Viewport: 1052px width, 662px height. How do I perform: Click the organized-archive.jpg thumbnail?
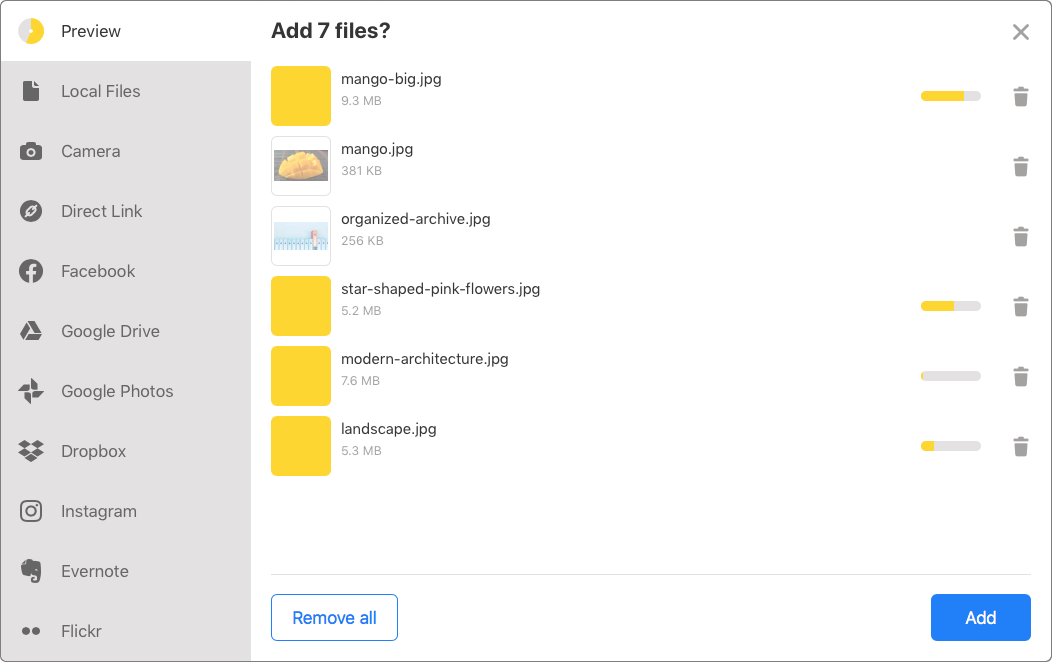click(301, 236)
